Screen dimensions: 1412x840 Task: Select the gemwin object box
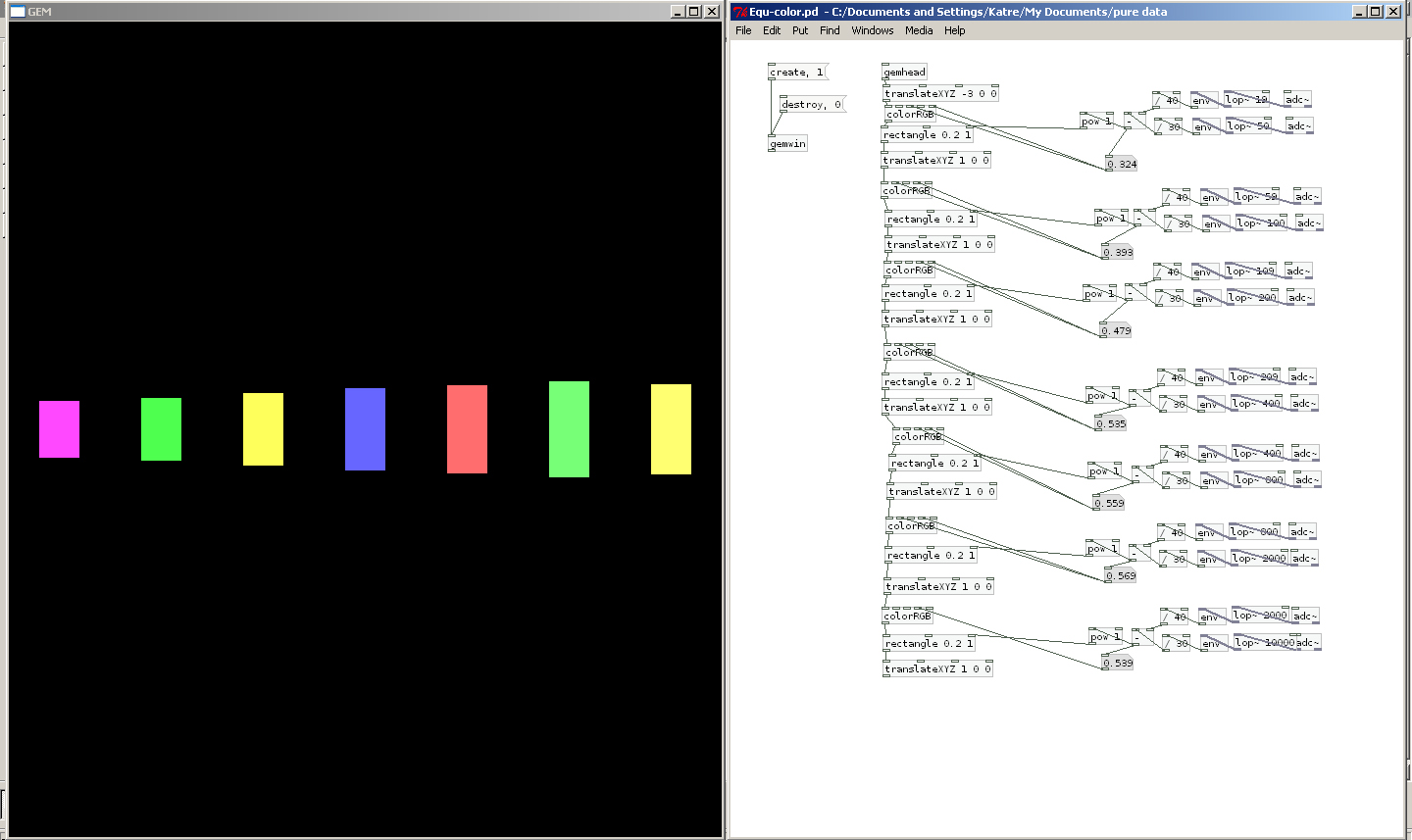point(787,144)
